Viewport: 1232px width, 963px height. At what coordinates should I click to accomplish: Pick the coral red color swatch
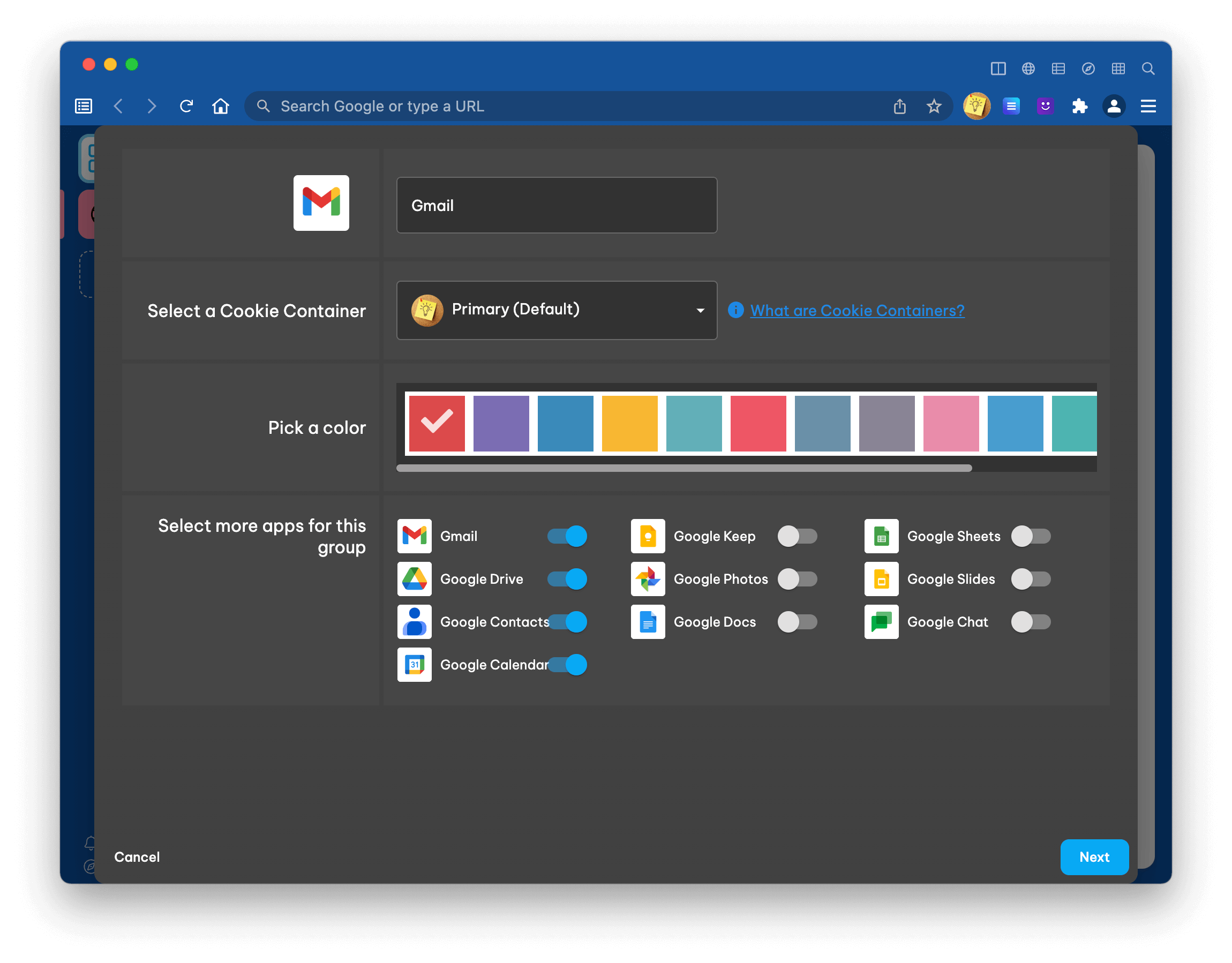758,423
